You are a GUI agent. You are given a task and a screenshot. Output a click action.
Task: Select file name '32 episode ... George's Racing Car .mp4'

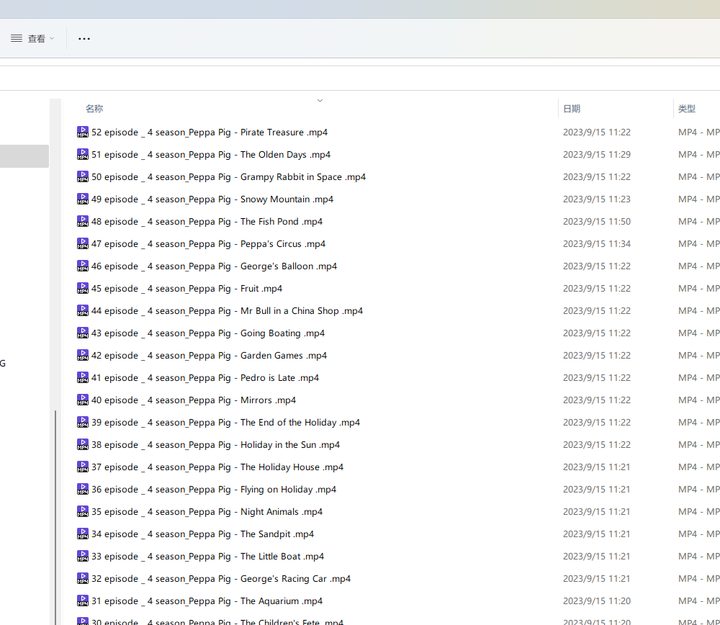[x=221, y=579]
